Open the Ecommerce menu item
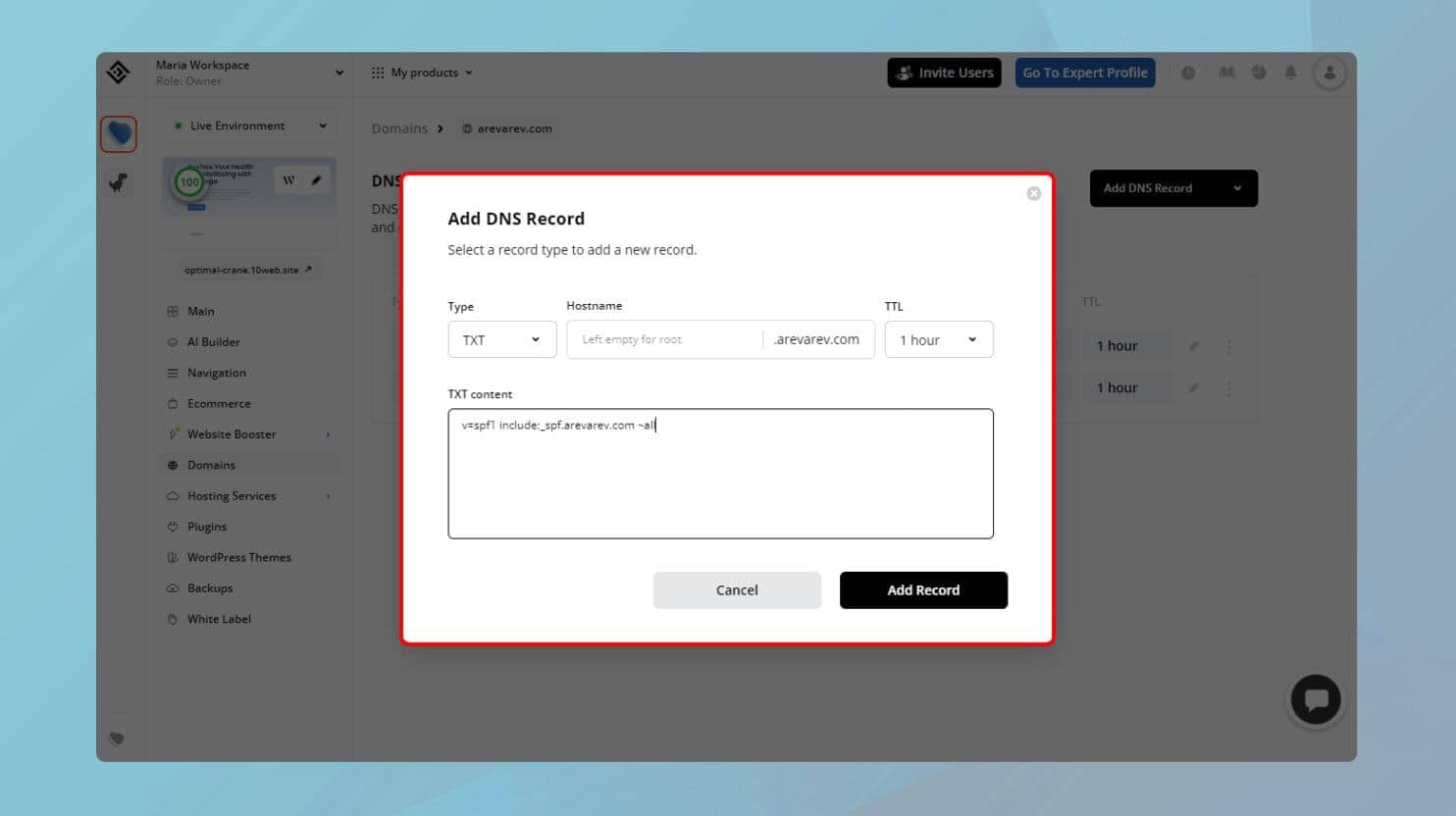The height and width of the screenshot is (816, 1456). pyautogui.click(x=219, y=404)
